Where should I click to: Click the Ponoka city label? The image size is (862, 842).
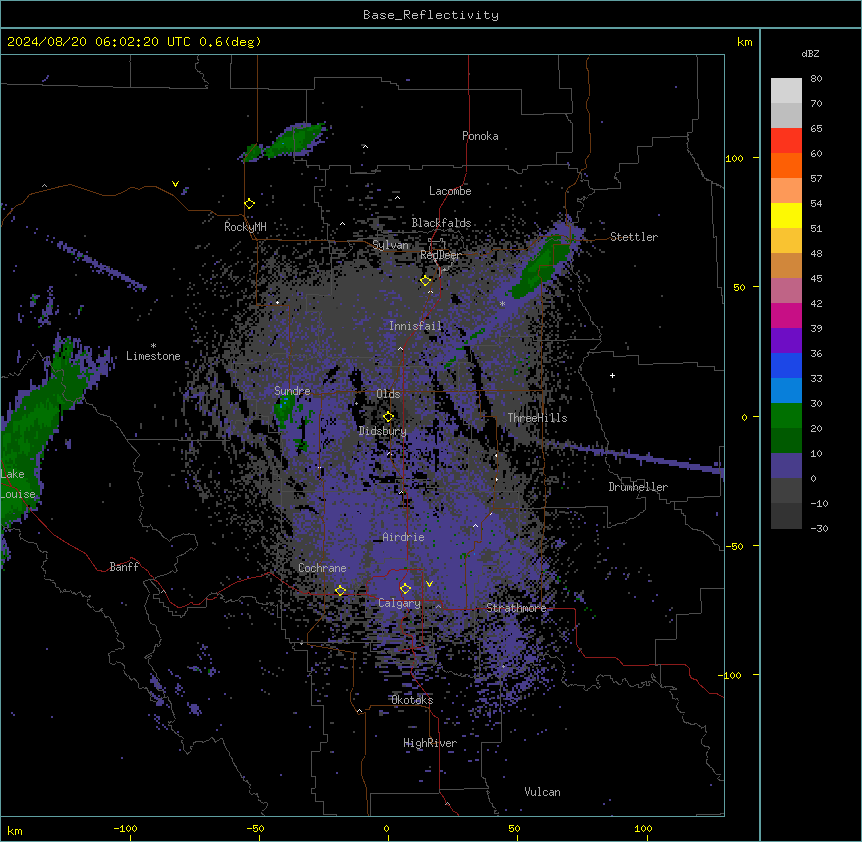pos(480,136)
